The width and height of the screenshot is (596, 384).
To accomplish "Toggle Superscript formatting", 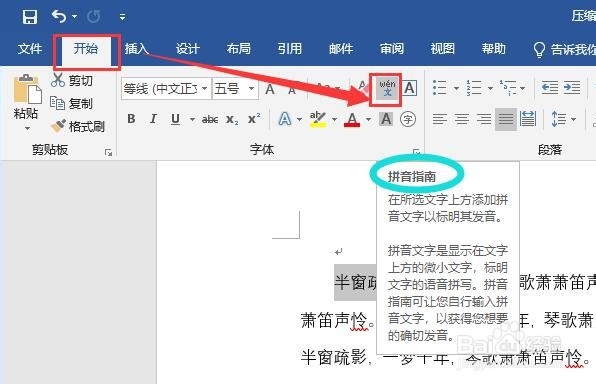I will pyautogui.click(x=254, y=119).
